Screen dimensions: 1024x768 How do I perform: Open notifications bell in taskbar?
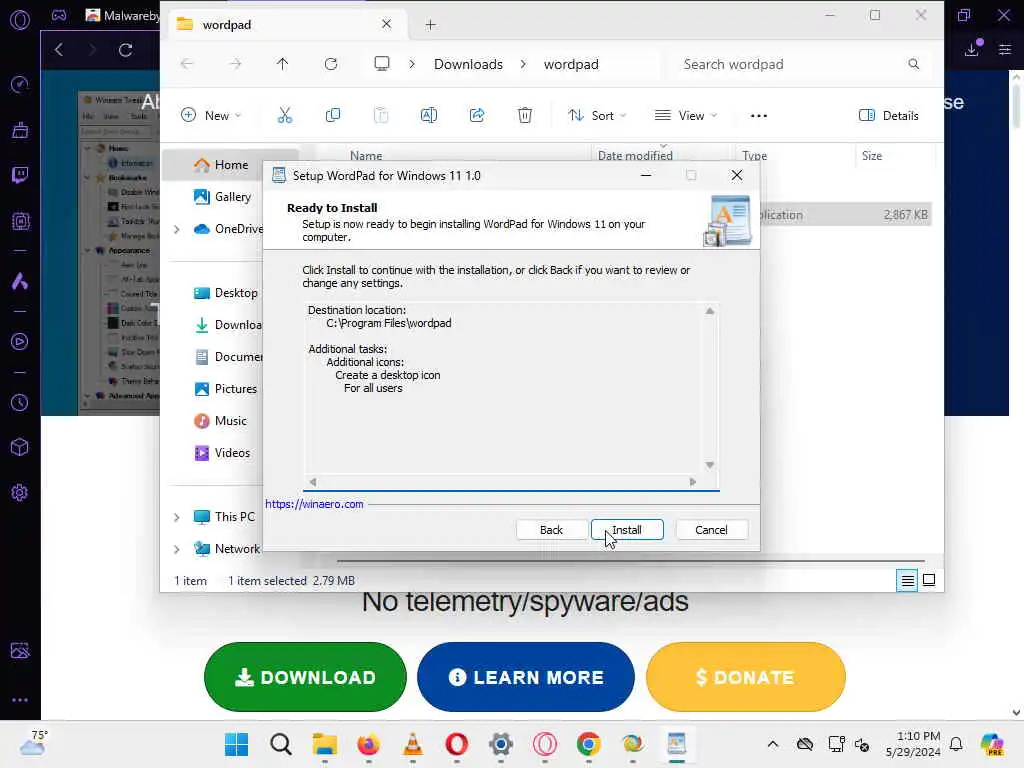[x=956, y=744]
